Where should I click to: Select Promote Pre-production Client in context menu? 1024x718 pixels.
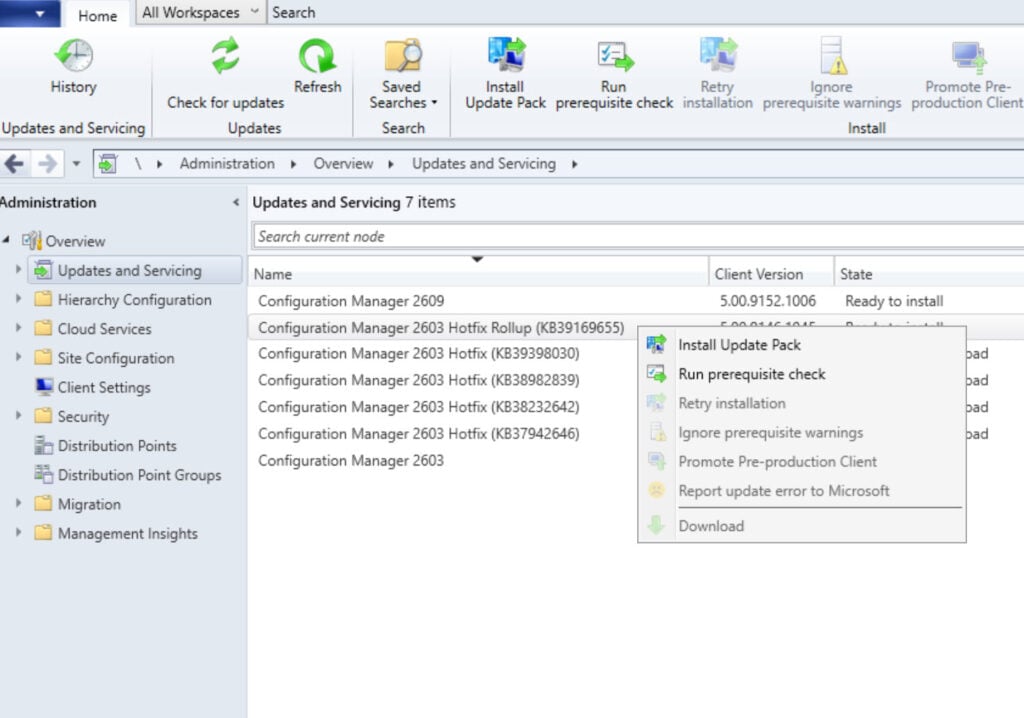point(801,461)
